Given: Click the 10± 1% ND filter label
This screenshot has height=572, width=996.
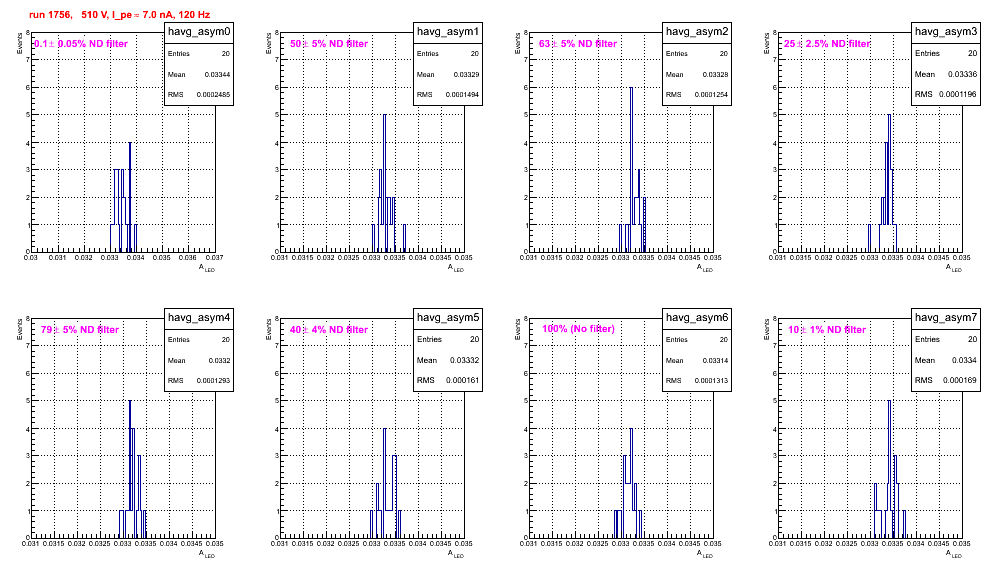Looking at the screenshot, I should click(x=827, y=330).
